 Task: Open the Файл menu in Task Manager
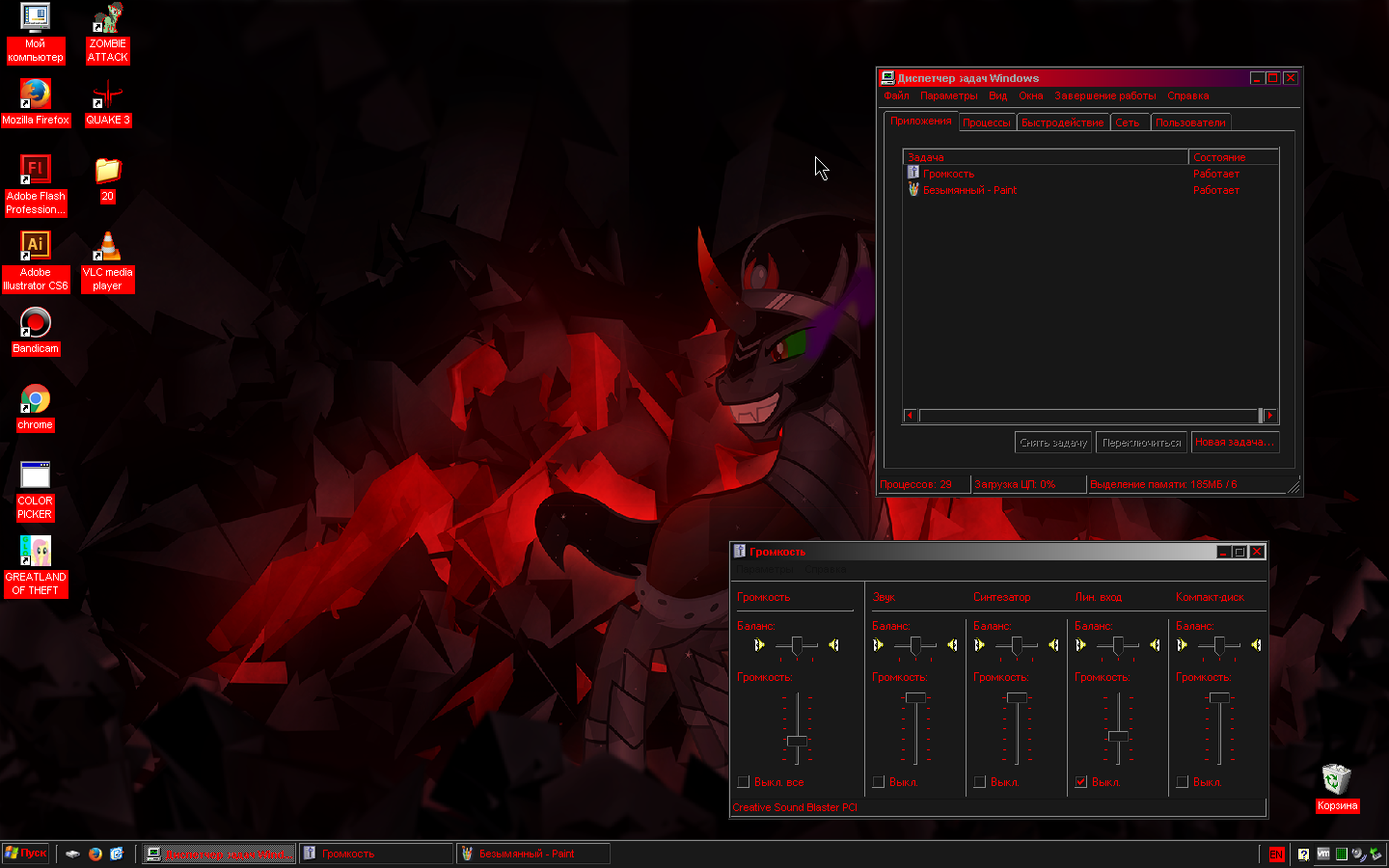(x=896, y=95)
